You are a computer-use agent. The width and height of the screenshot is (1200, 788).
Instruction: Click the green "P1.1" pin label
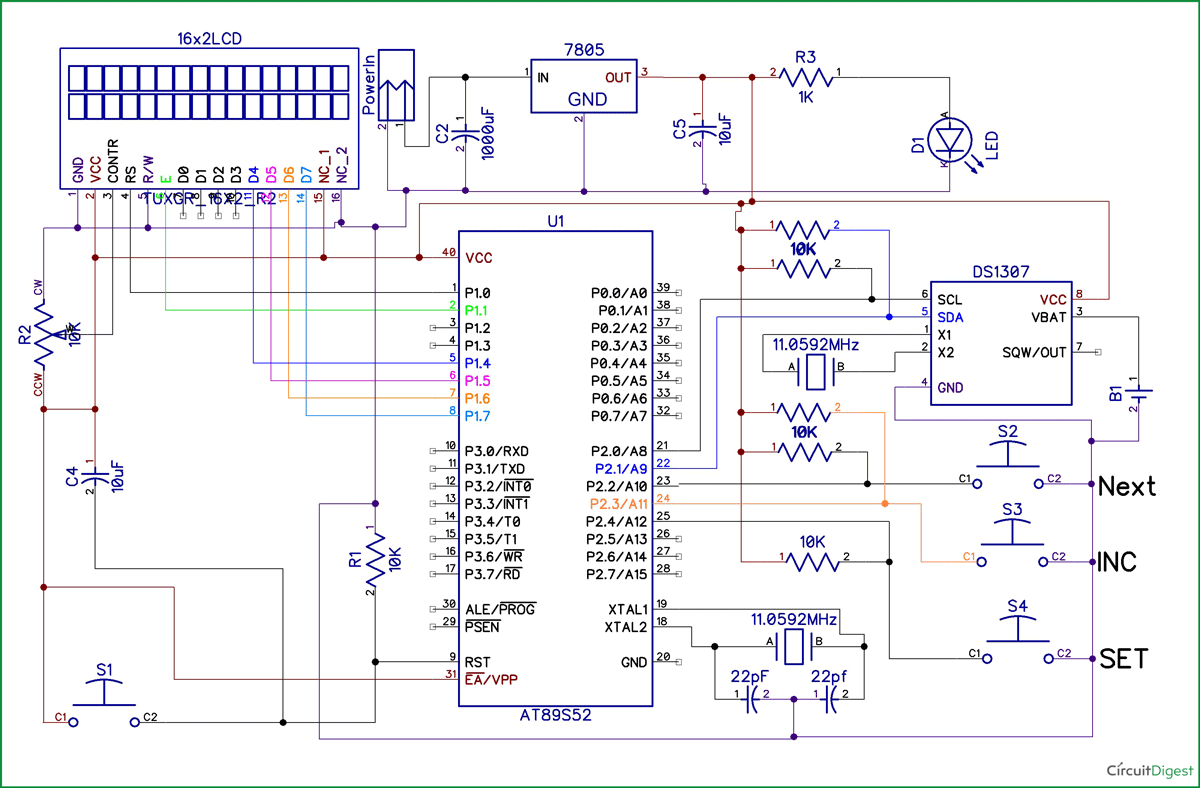tap(478, 311)
